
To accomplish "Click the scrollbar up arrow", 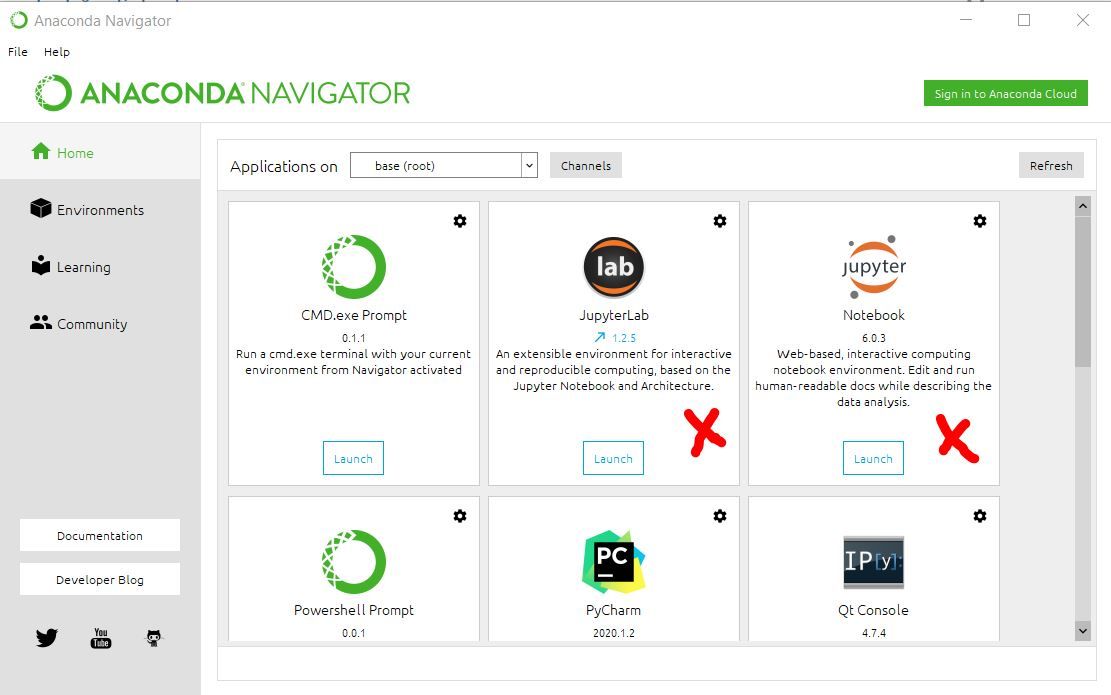I will (x=1083, y=206).
